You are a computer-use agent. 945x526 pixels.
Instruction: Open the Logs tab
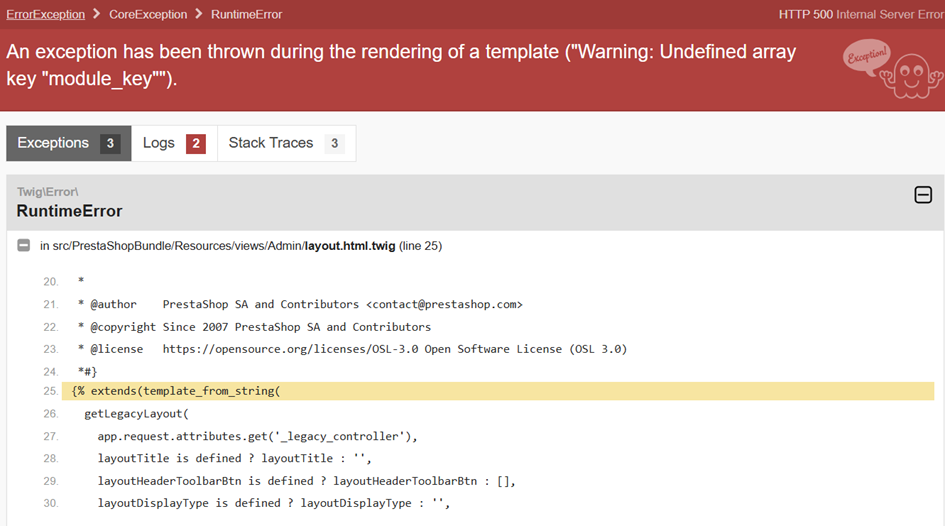pyautogui.click(x=159, y=143)
